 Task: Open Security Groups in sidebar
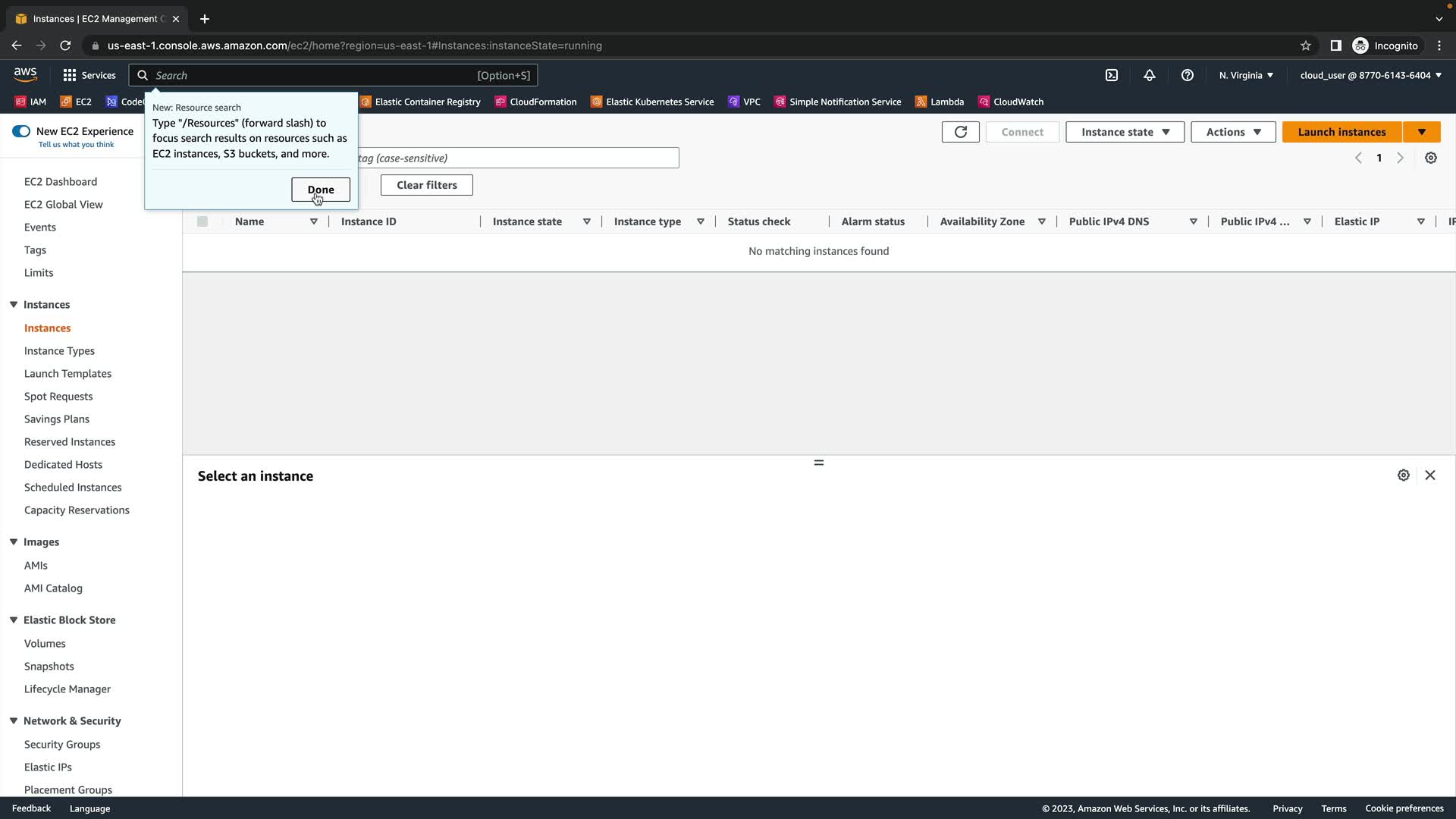[x=62, y=745]
